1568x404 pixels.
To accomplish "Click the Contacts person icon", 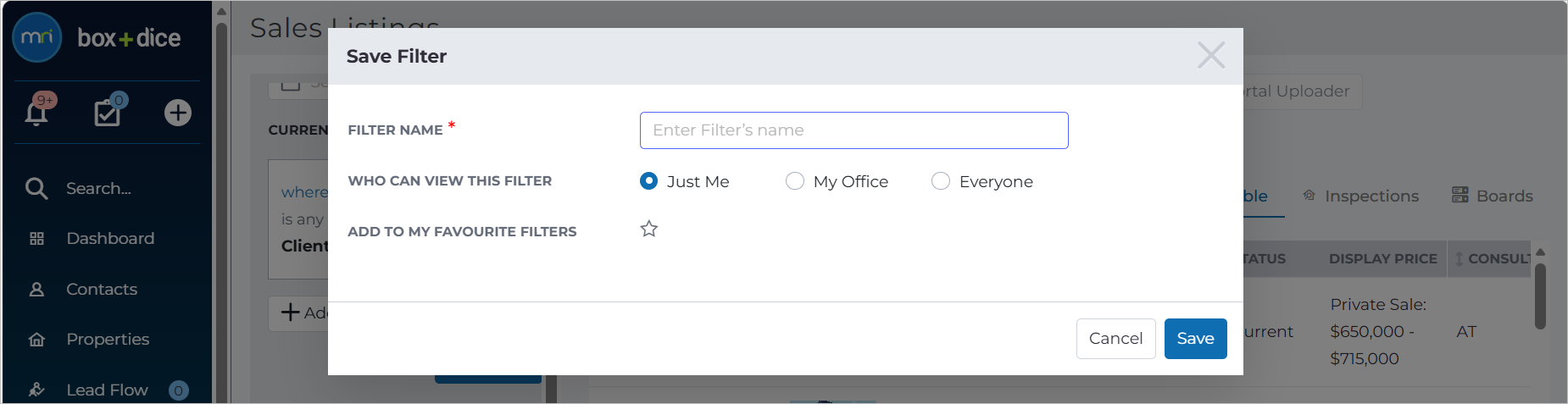I will [x=36, y=290].
